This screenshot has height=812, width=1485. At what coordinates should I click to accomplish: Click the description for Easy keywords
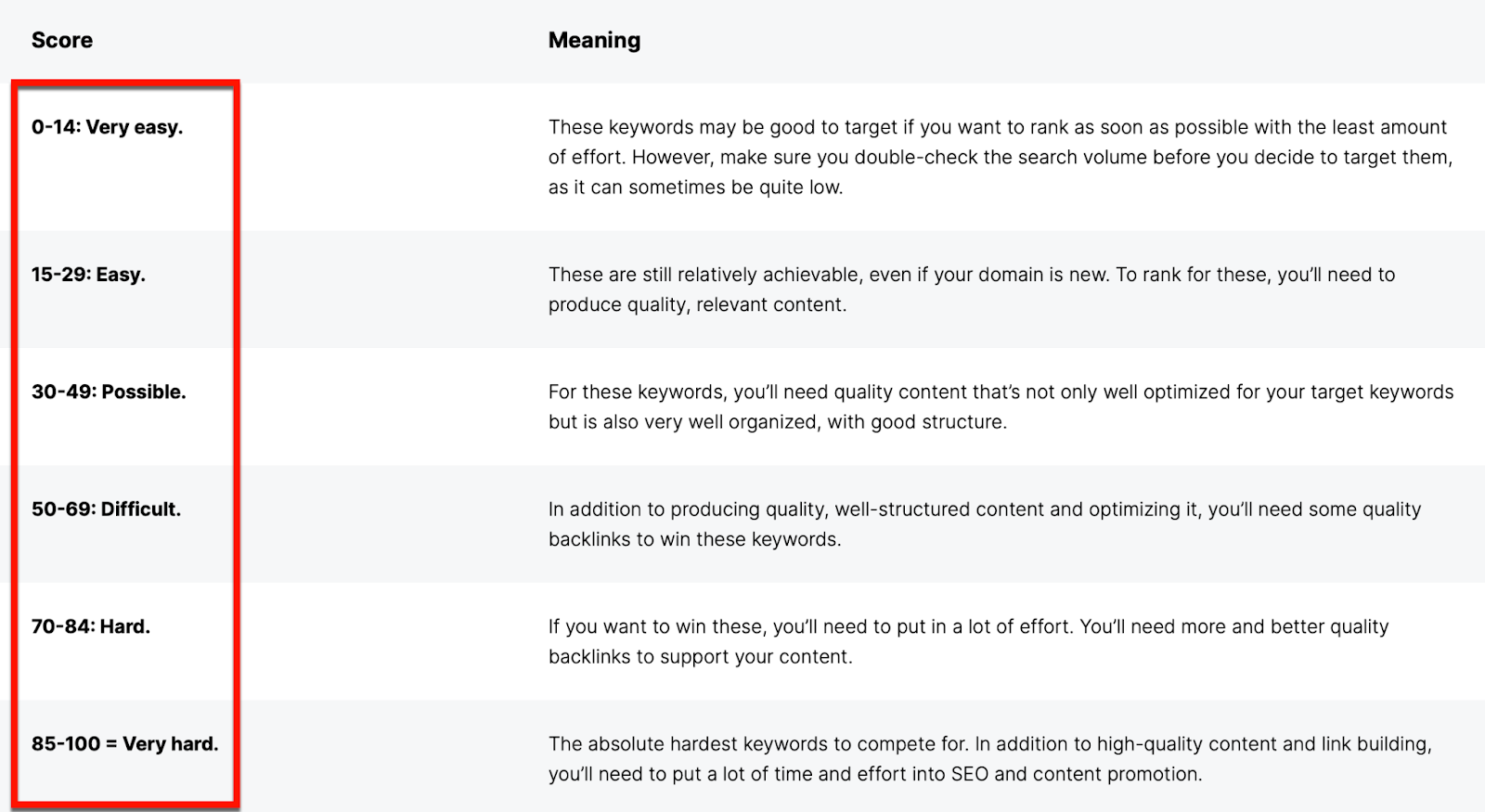click(971, 289)
